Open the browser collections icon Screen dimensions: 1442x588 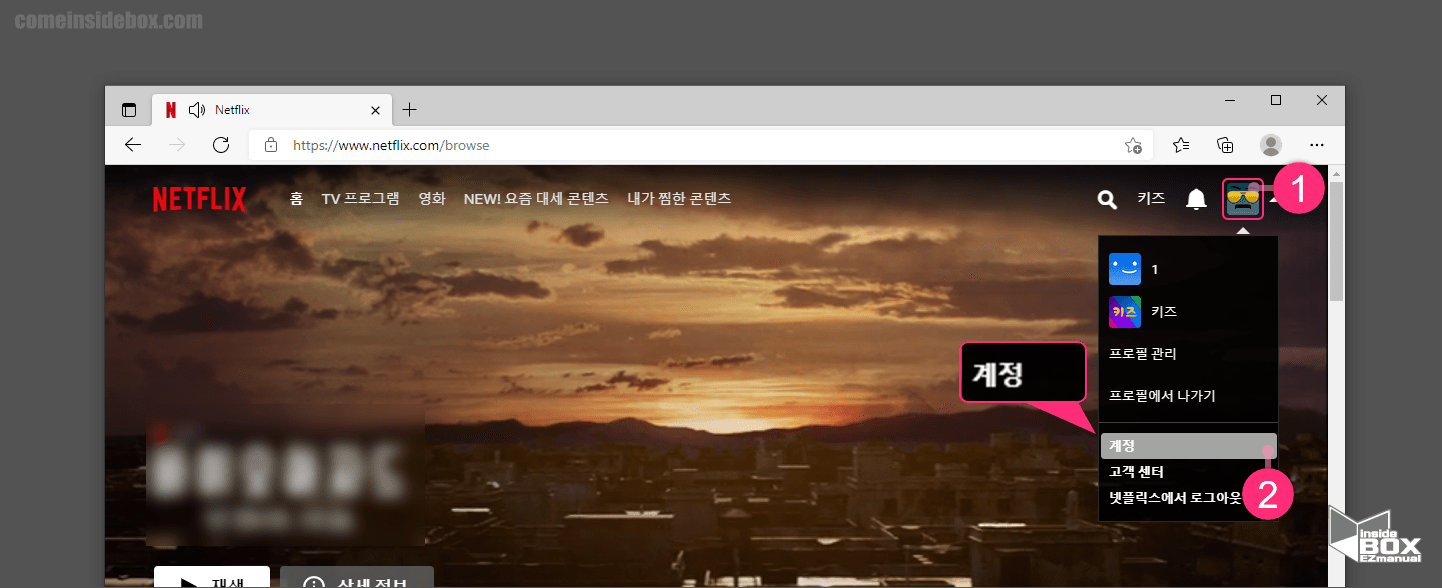pos(1226,145)
